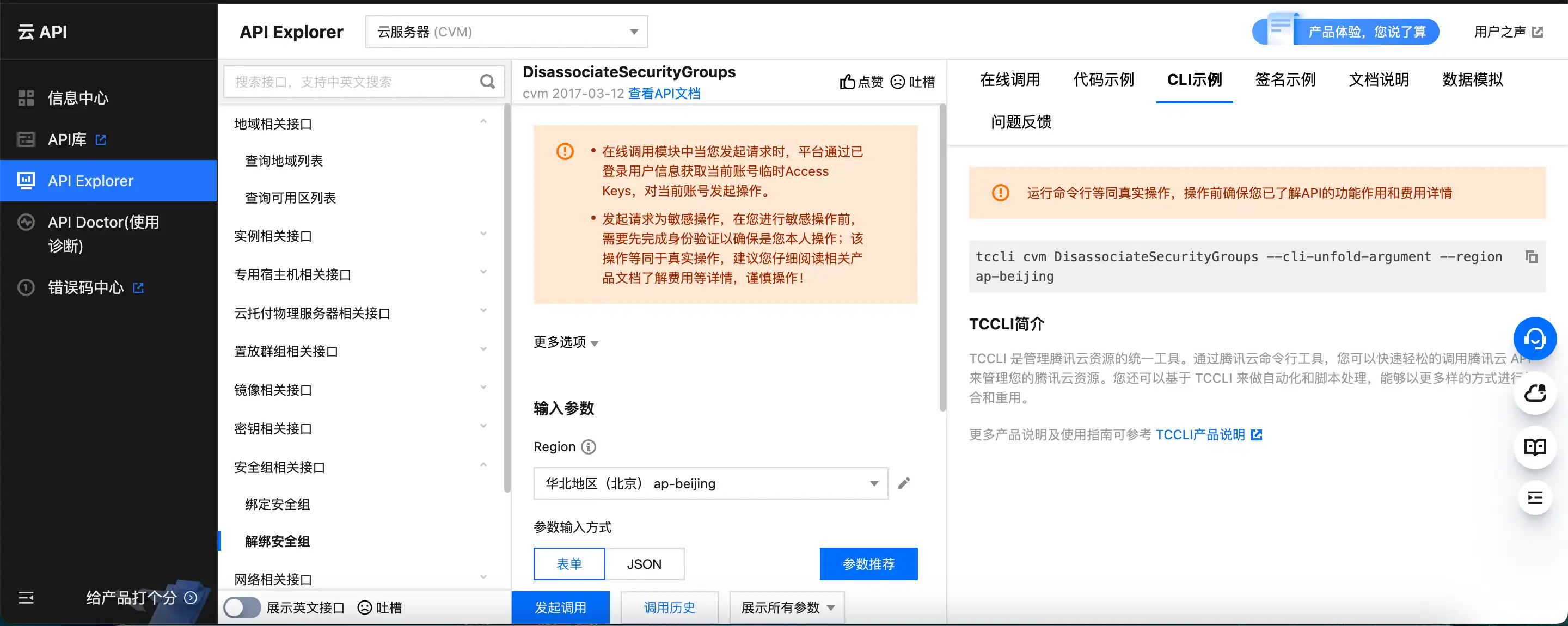Switch to the 代码示例 tab
This screenshot has width=1568, height=626.
[x=1104, y=79]
